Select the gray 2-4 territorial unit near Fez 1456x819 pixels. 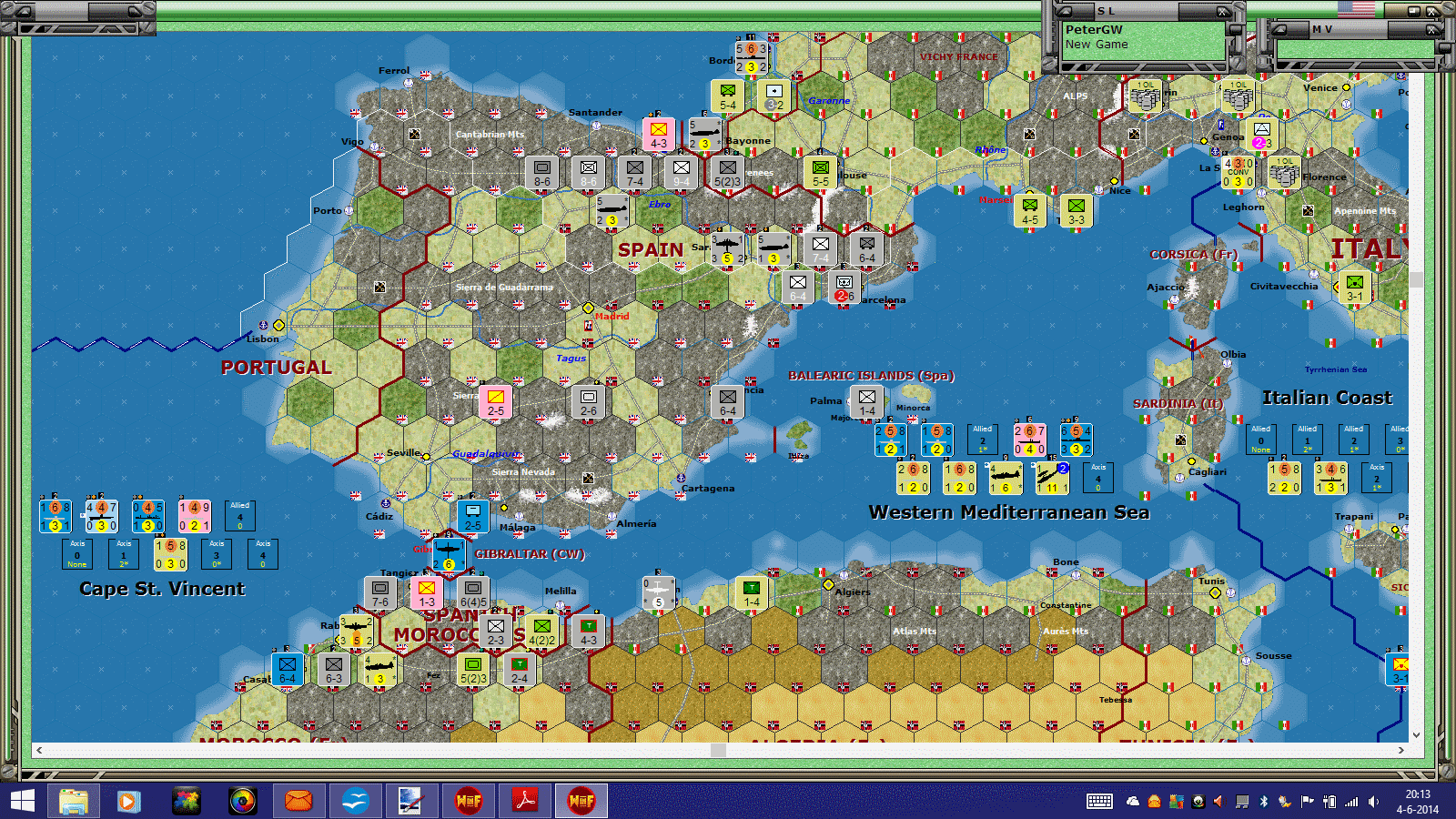[x=520, y=670]
